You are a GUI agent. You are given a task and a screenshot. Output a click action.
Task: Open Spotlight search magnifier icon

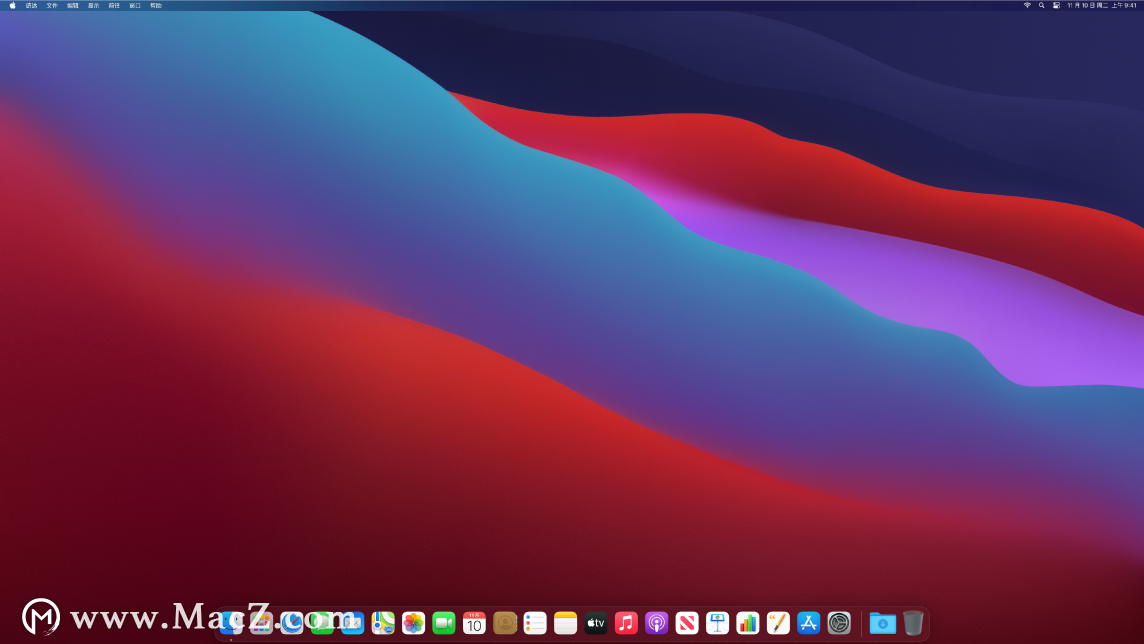coord(1042,5)
